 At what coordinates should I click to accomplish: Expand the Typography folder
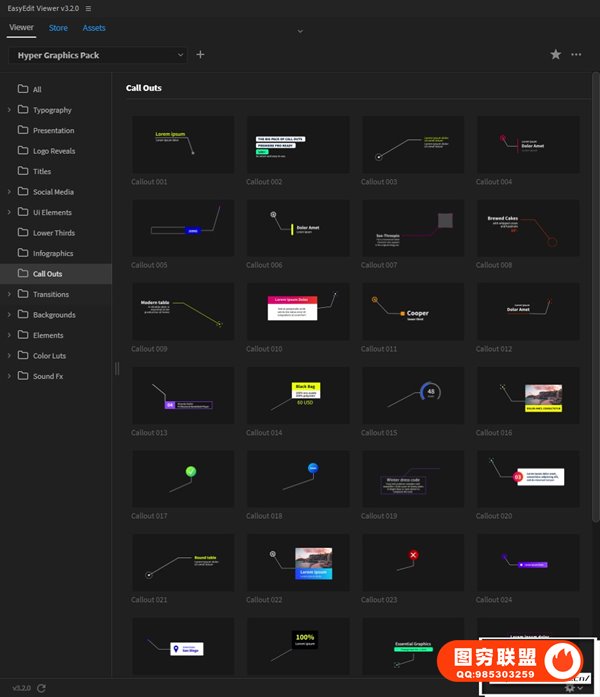pyautogui.click(x=10, y=110)
